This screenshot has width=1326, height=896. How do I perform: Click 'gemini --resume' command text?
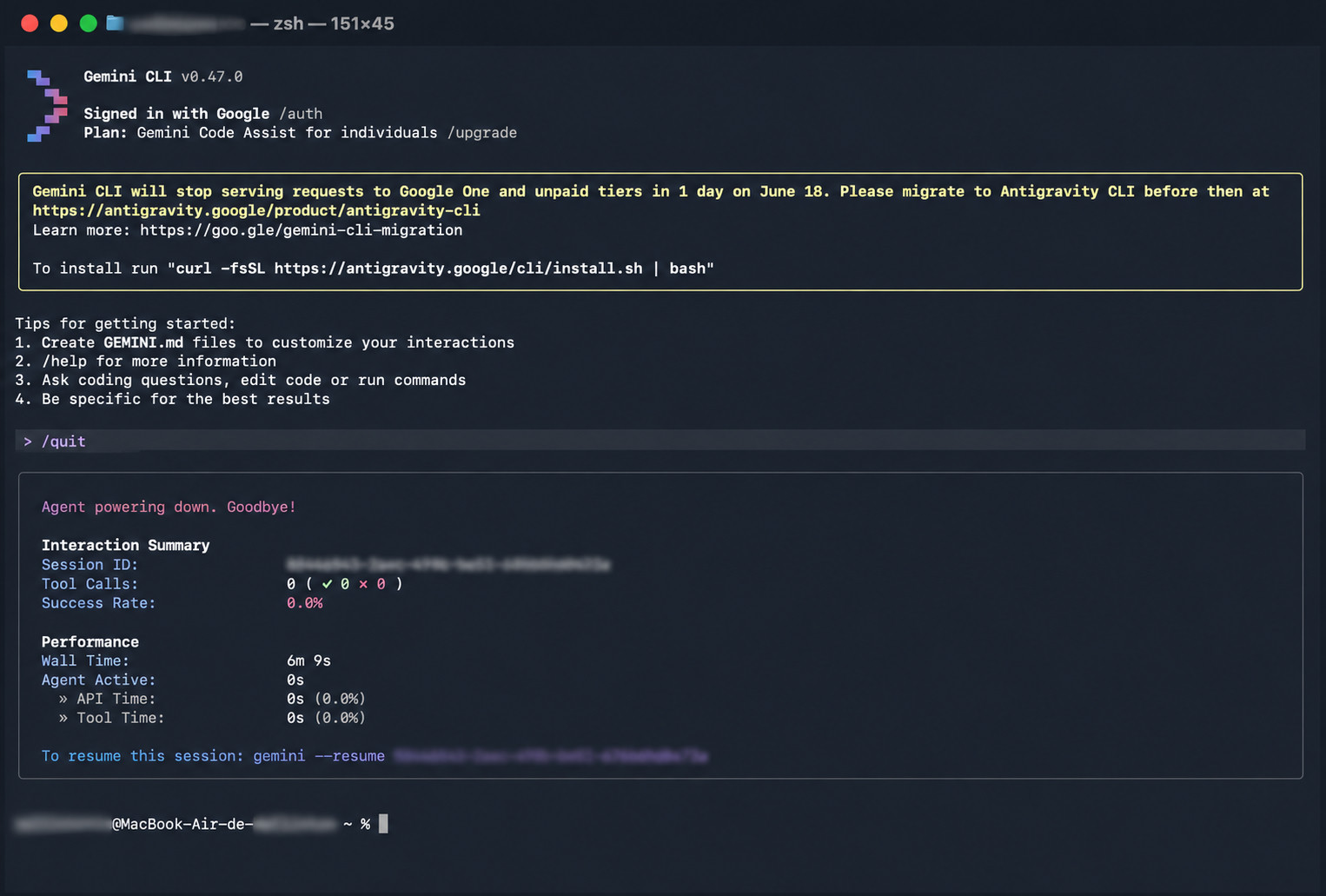(x=319, y=756)
